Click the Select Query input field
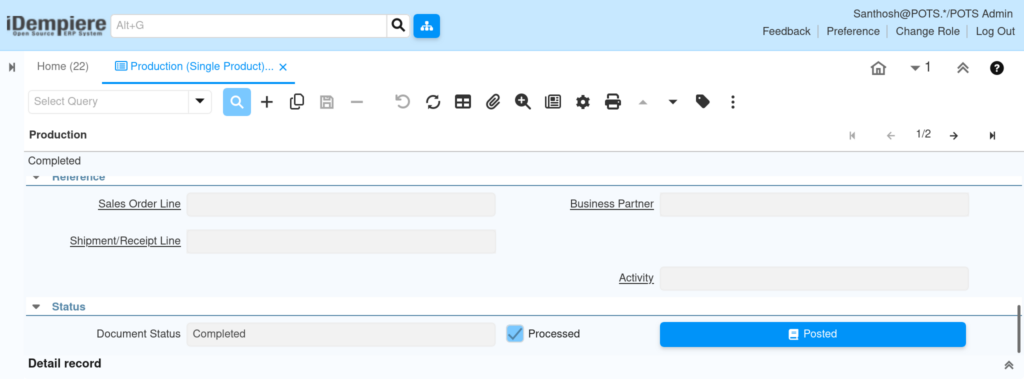 (108, 102)
